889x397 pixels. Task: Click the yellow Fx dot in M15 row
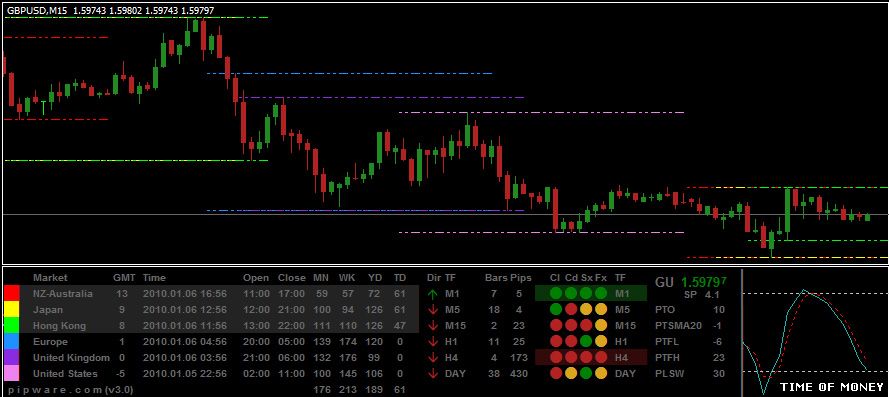pos(600,326)
